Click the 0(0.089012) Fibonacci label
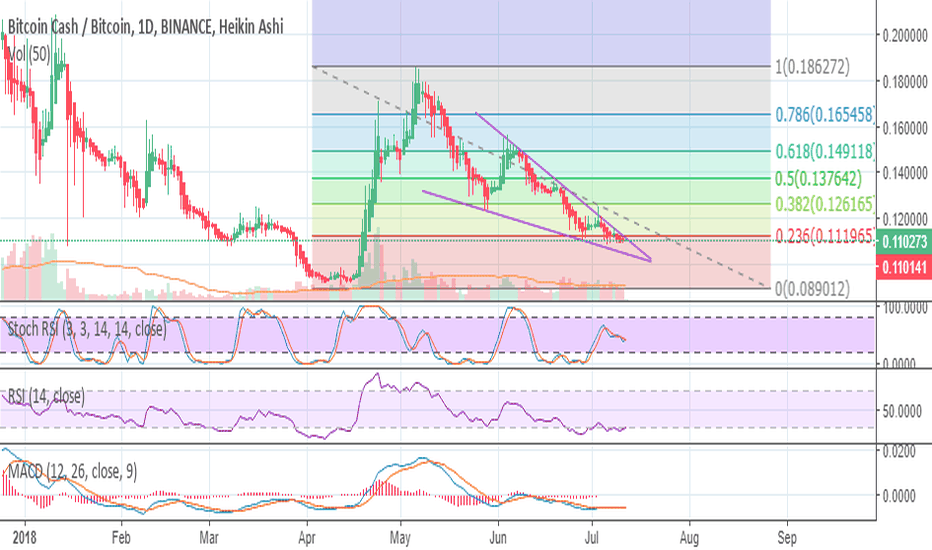The height and width of the screenshot is (550, 932). click(813, 289)
